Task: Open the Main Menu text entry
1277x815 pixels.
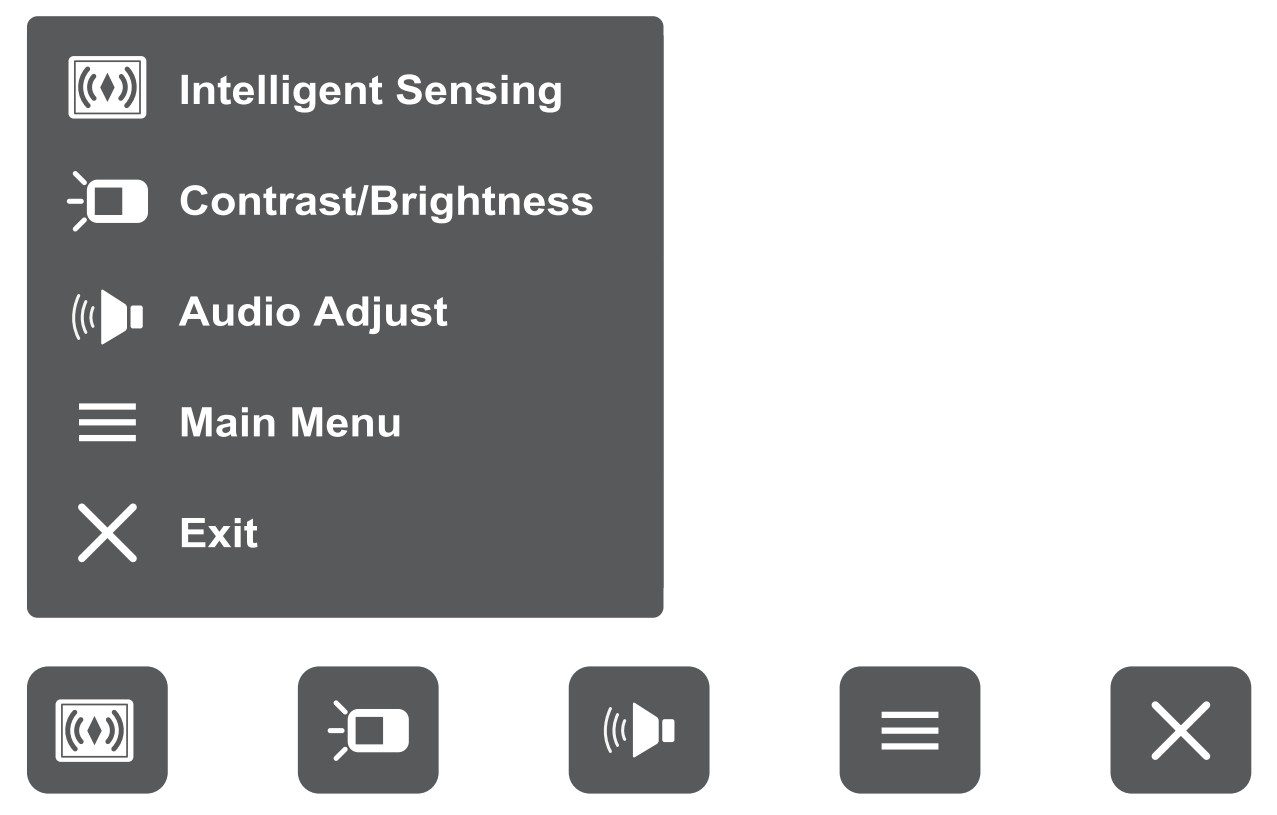Action: [290, 423]
